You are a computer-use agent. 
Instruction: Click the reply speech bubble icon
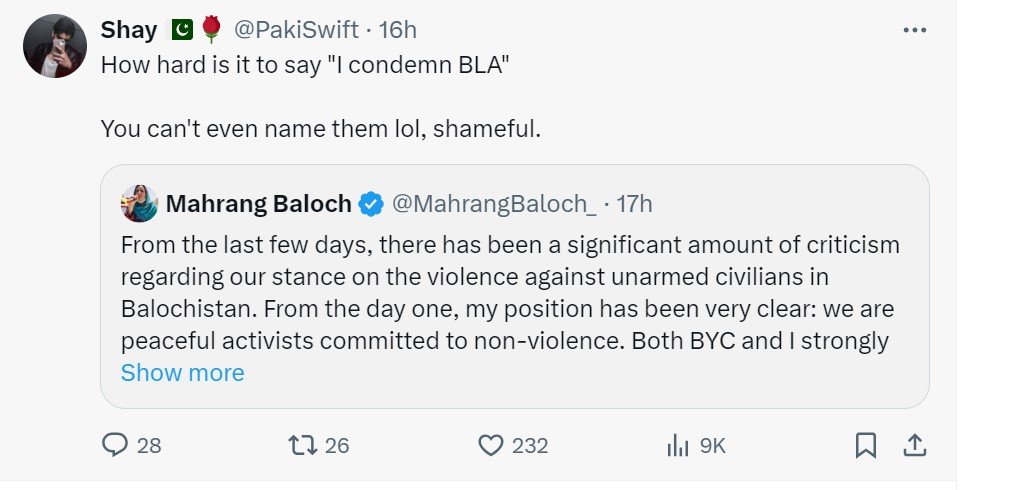point(116,445)
